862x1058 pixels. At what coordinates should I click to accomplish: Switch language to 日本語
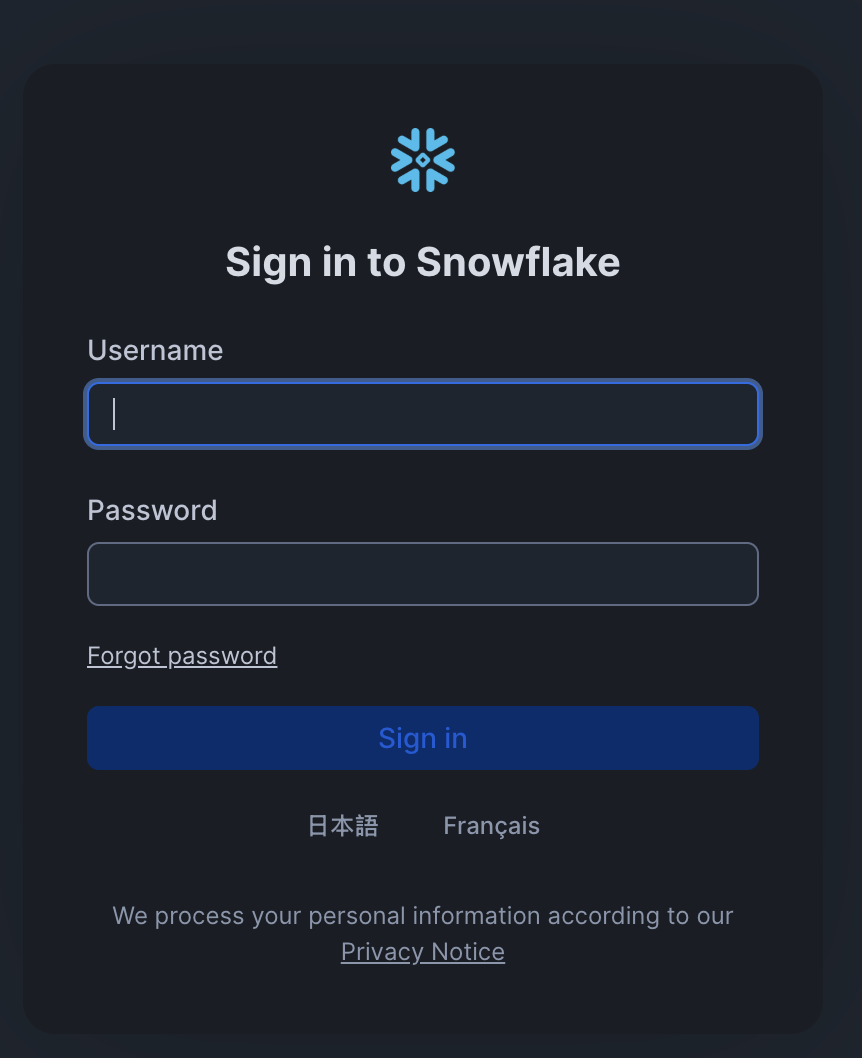click(343, 826)
